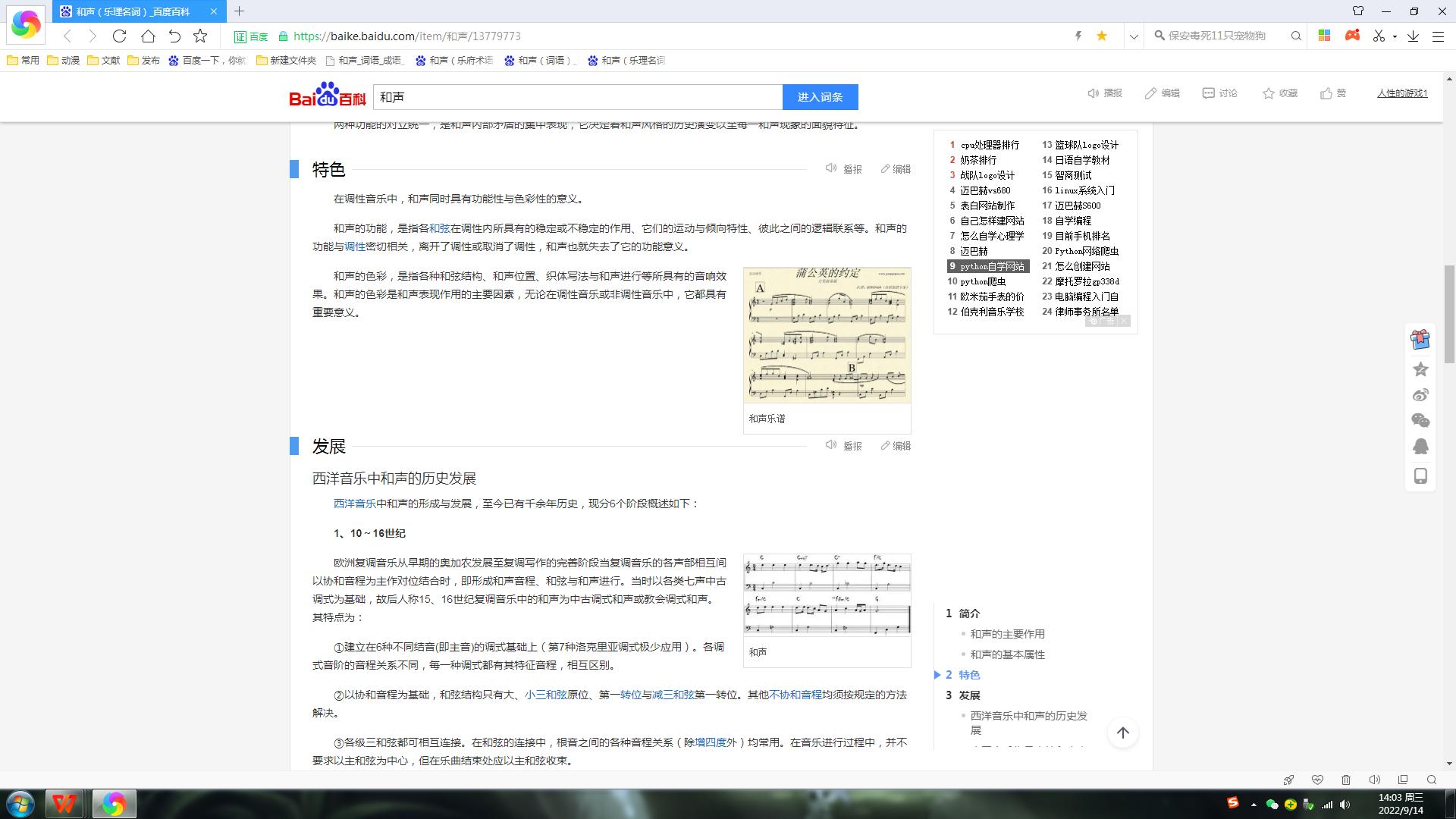The width and height of the screenshot is (1456, 819).
Task: Open browser downloads via the arrow icon
Action: pyautogui.click(x=1412, y=36)
